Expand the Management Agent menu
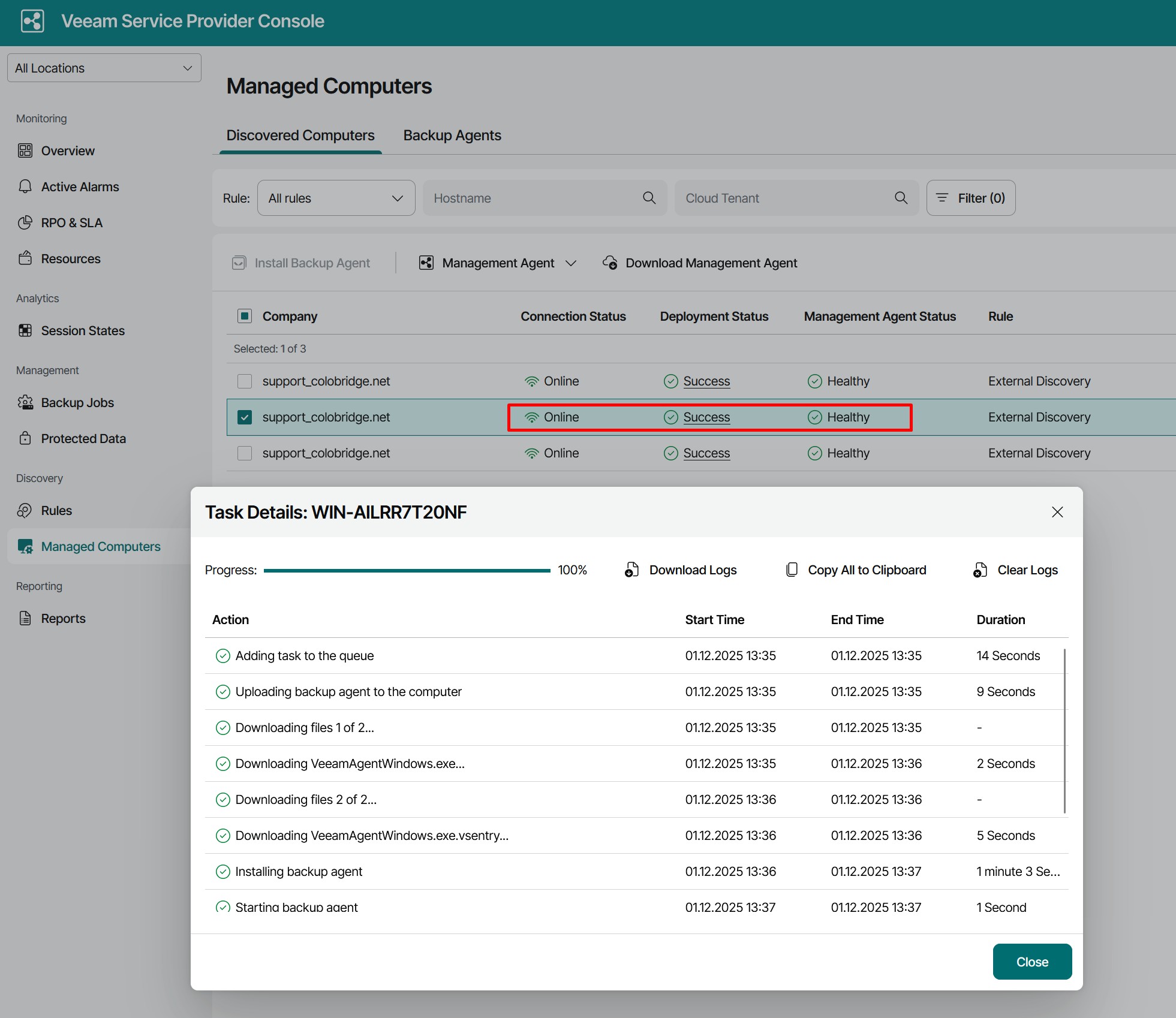The image size is (1176, 1018). coord(498,263)
